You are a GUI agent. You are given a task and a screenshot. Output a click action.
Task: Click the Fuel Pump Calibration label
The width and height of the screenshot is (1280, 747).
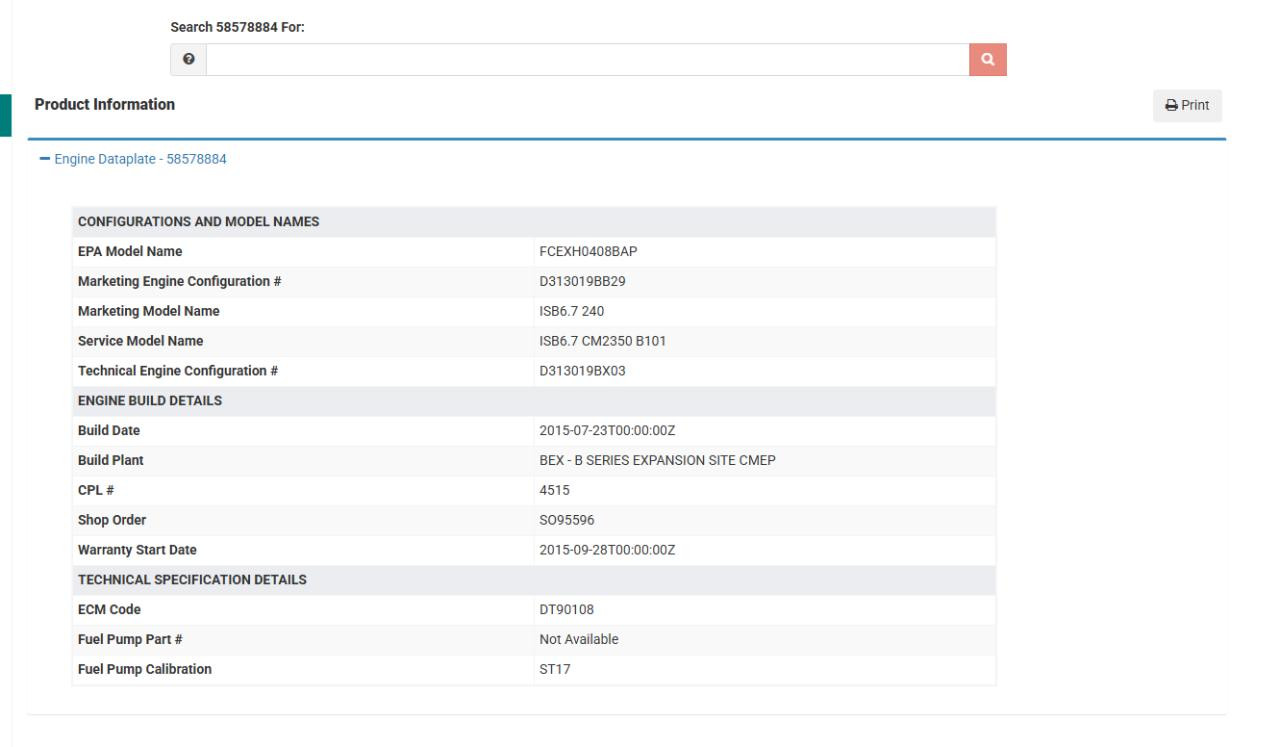145,670
